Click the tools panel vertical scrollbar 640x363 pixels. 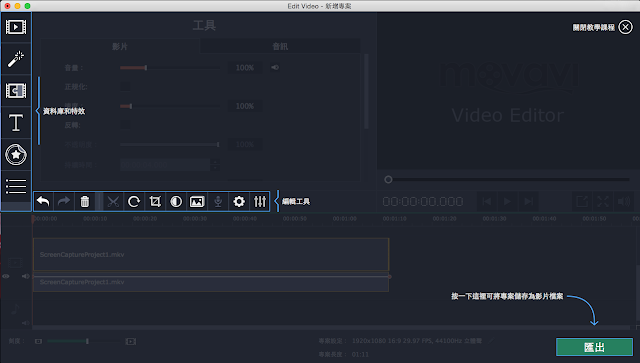coord(366,91)
